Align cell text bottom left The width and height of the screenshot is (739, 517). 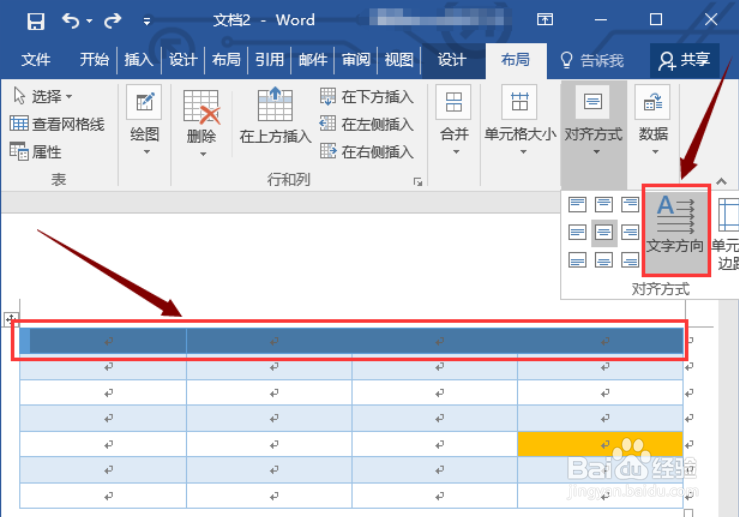[x=577, y=260]
